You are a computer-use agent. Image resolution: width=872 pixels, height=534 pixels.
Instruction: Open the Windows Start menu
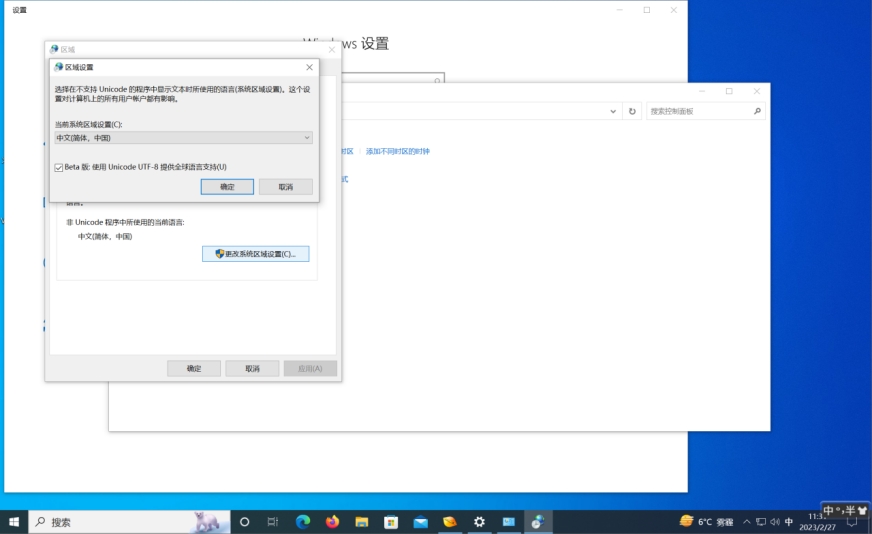click(14, 522)
